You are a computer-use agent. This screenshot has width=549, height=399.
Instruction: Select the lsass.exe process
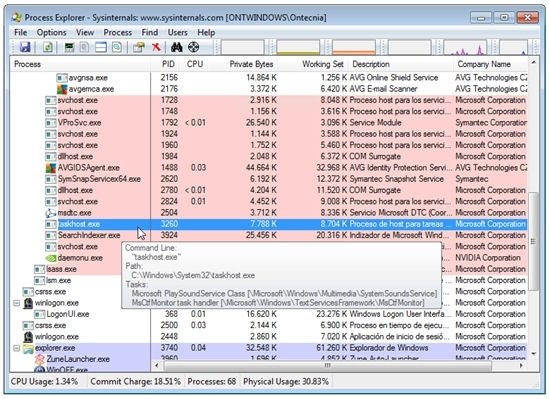(x=61, y=269)
